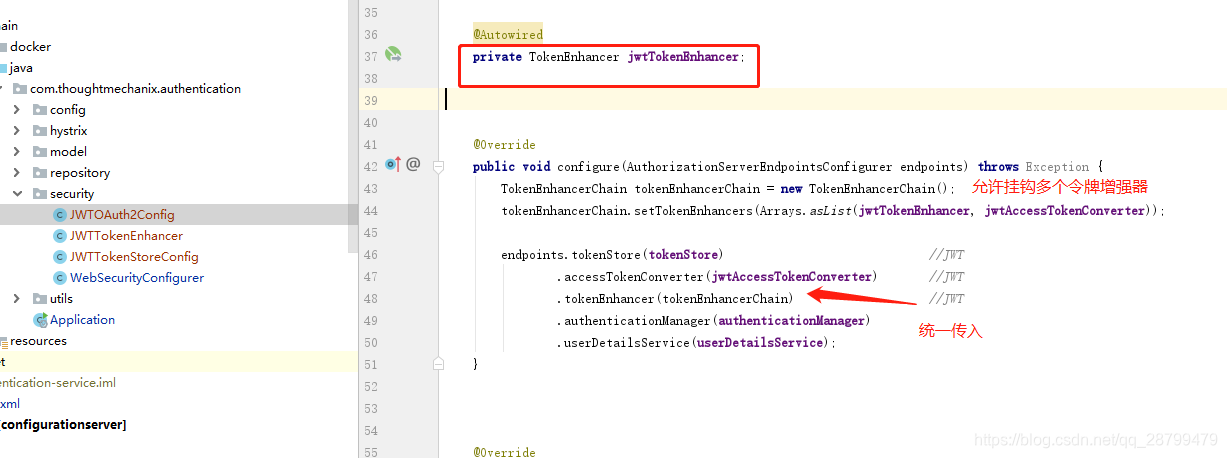The width and height of the screenshot is (1227, 458).
Task: Open JWTOAuth2Config in the project tree
Action: click(x=122, y=215)
